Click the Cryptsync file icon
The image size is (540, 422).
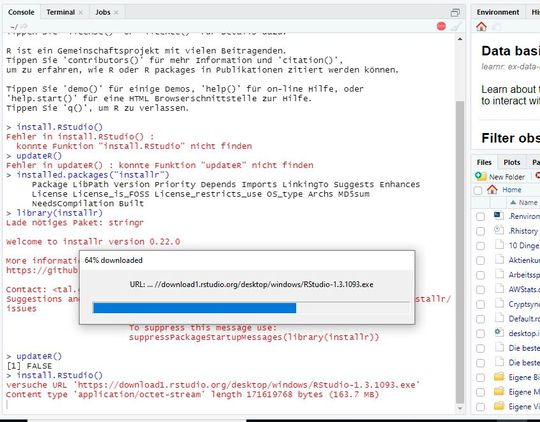(499, 303)
